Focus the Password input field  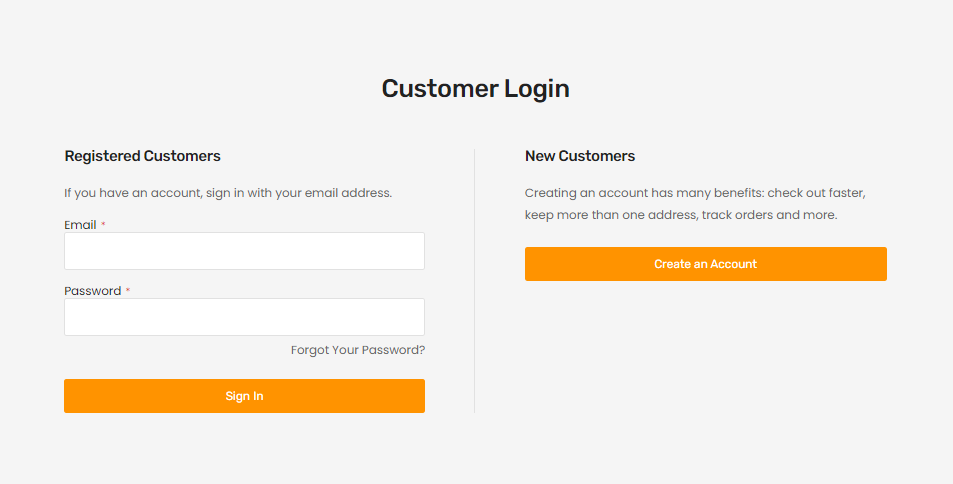[244, 317]
